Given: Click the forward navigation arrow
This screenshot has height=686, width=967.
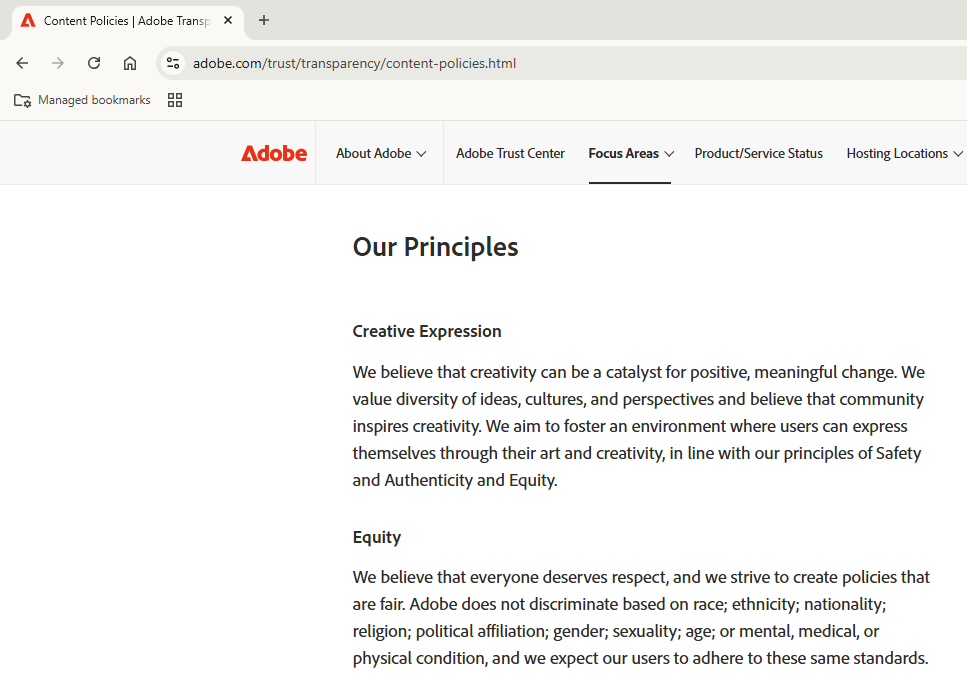Looking at the screenshot, I should [x=58, y=63].
